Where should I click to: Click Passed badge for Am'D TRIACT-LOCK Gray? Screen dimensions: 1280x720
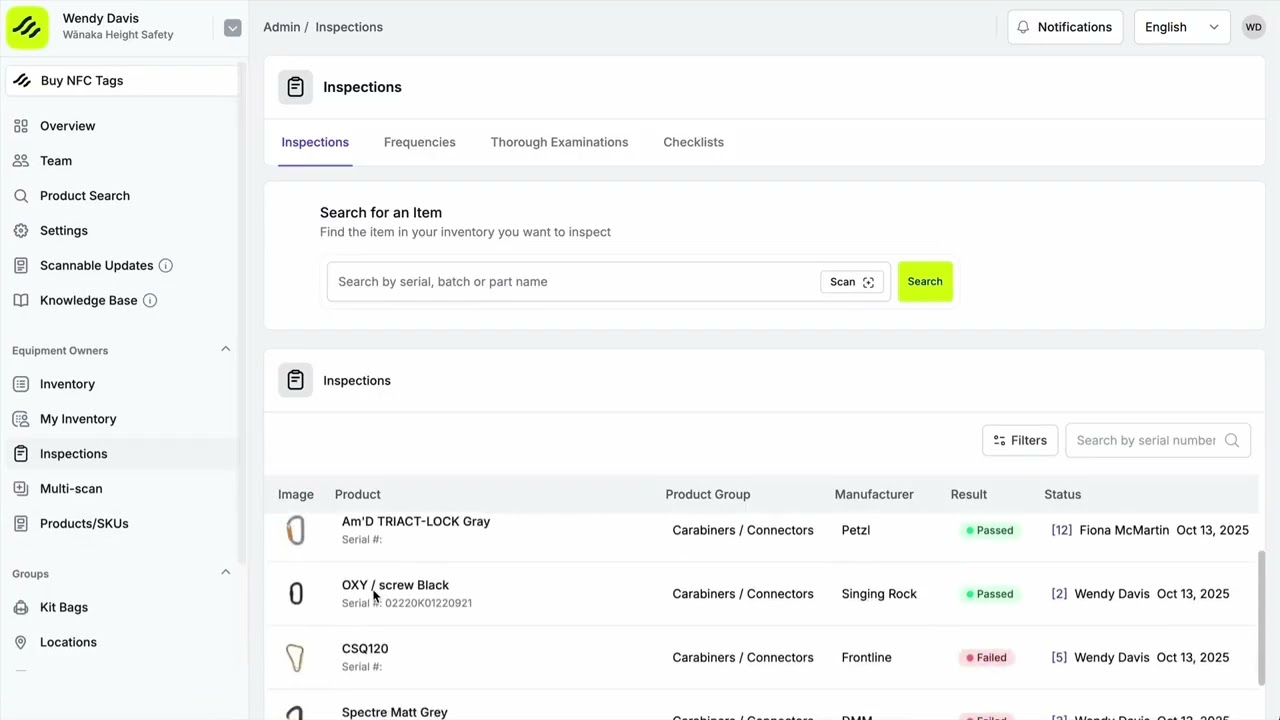point(989,530)
